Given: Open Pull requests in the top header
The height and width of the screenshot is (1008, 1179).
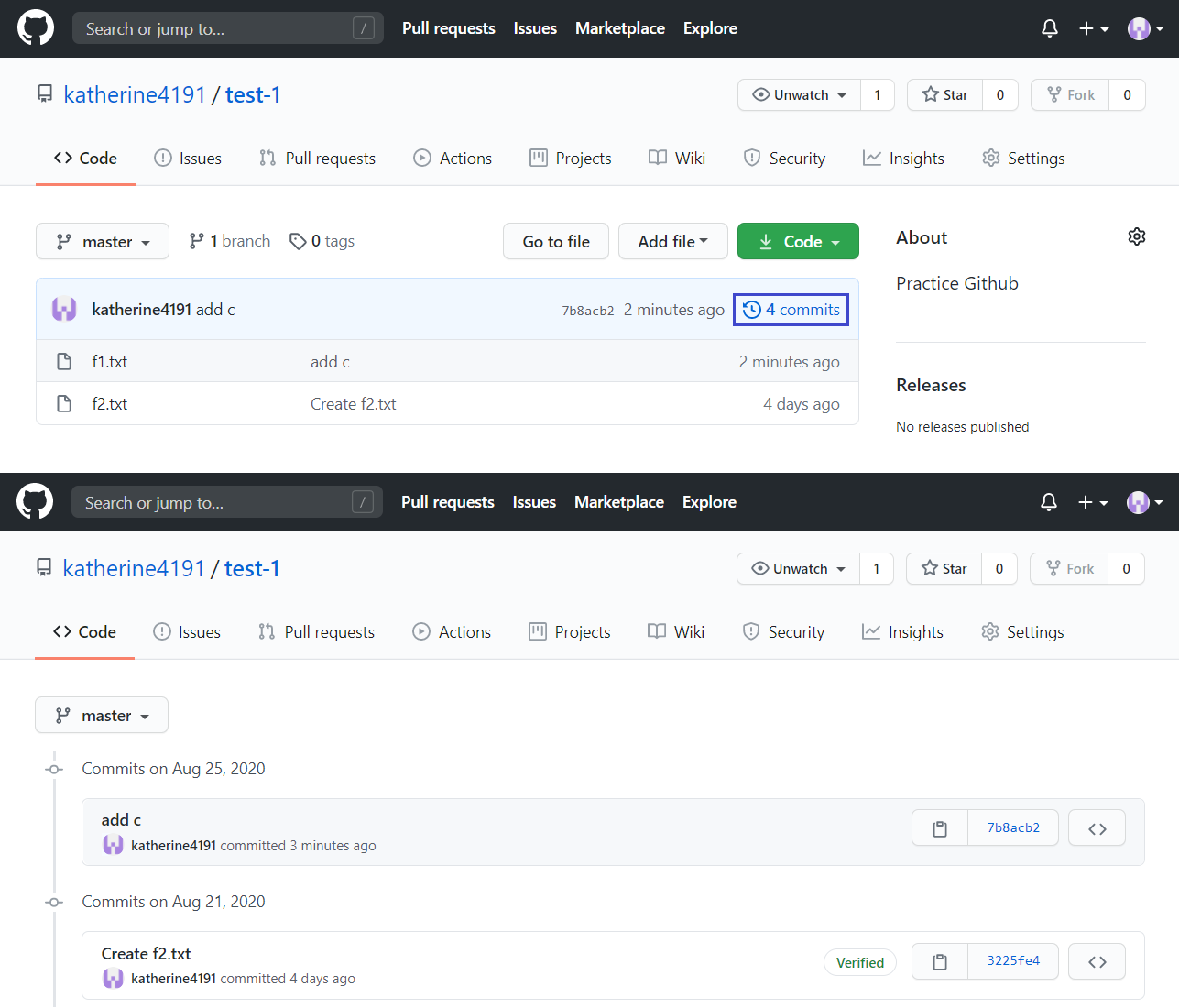Looking at the screenshot, I should (449, 28).
